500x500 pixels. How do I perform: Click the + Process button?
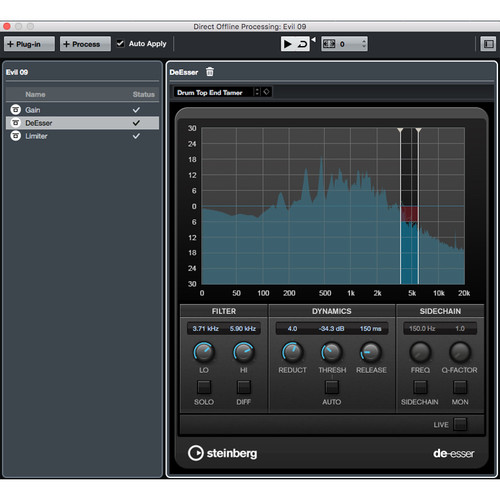pos(85,44)
